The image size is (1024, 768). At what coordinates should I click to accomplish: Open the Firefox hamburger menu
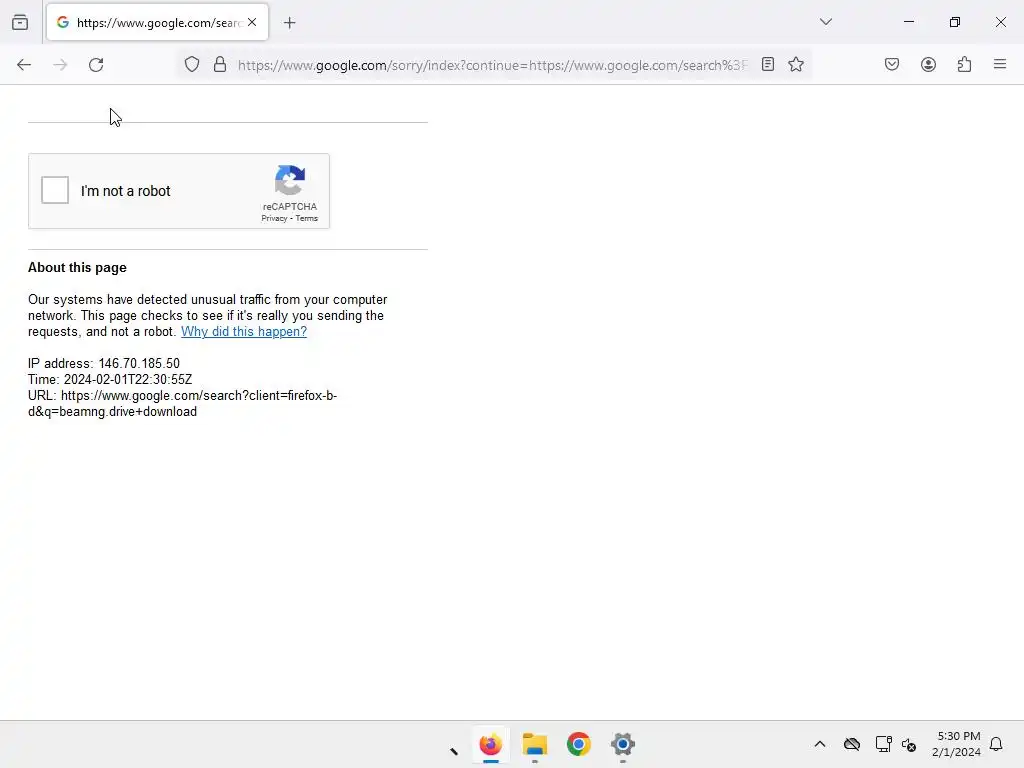pos(1000,64)
